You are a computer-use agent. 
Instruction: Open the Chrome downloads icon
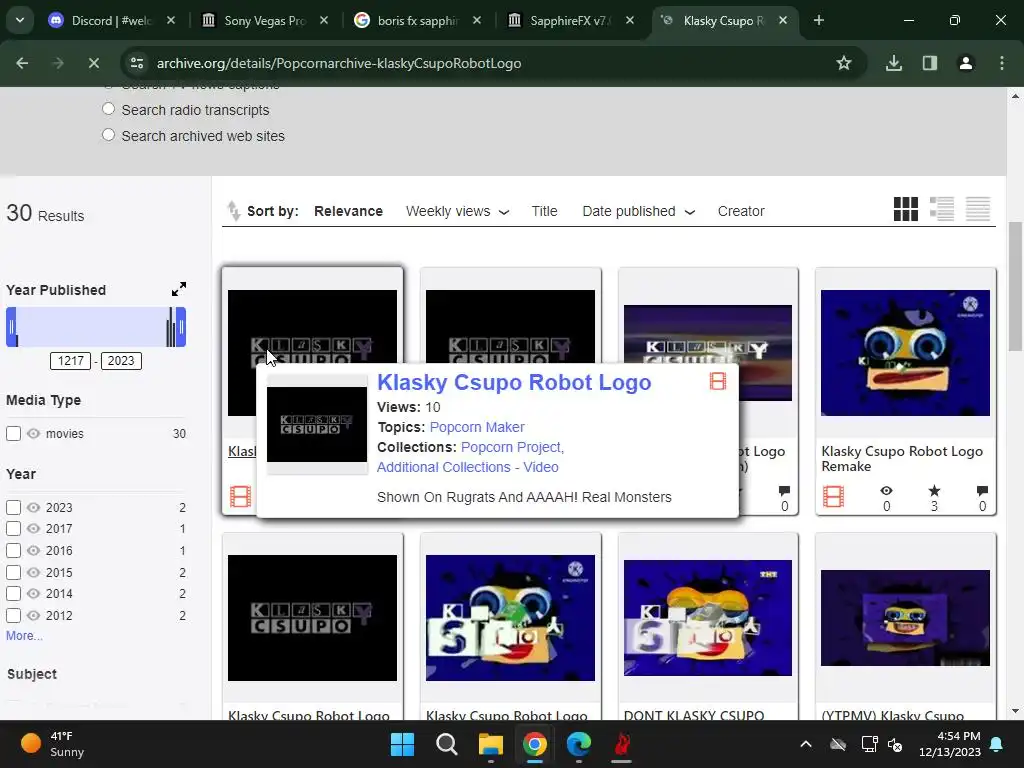[893, 63]
